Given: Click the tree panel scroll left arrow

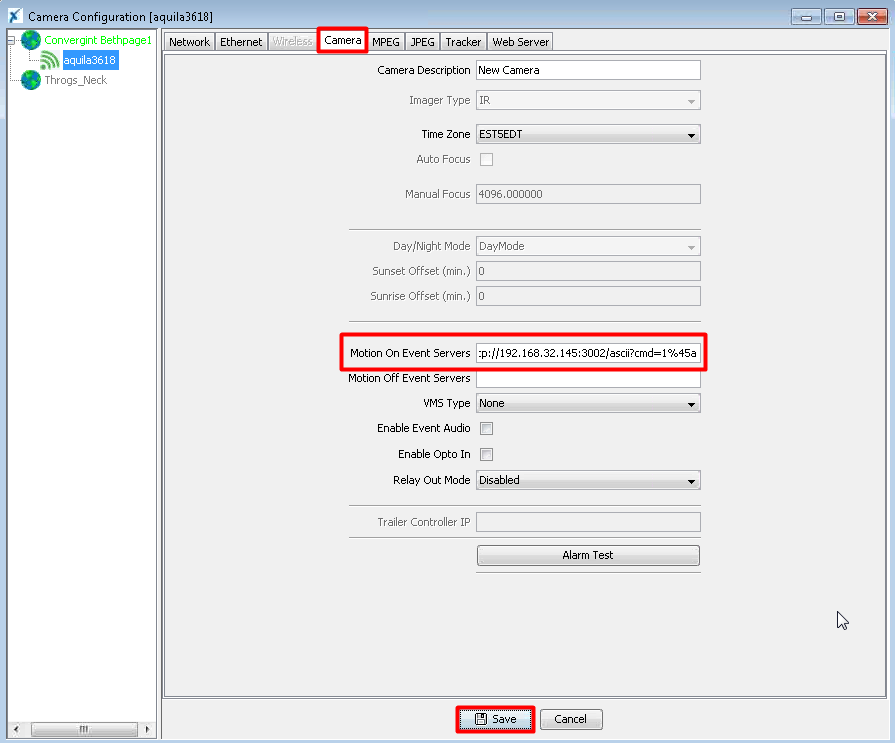Looking at the screenshot, I should point(17,729).
